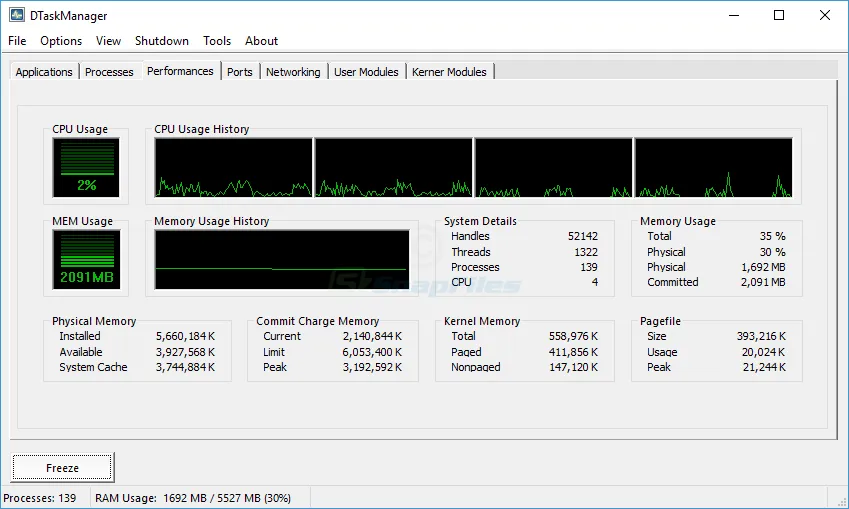Switch to the Networking tab
Screen dimensions: 849x509
point(293,72)
